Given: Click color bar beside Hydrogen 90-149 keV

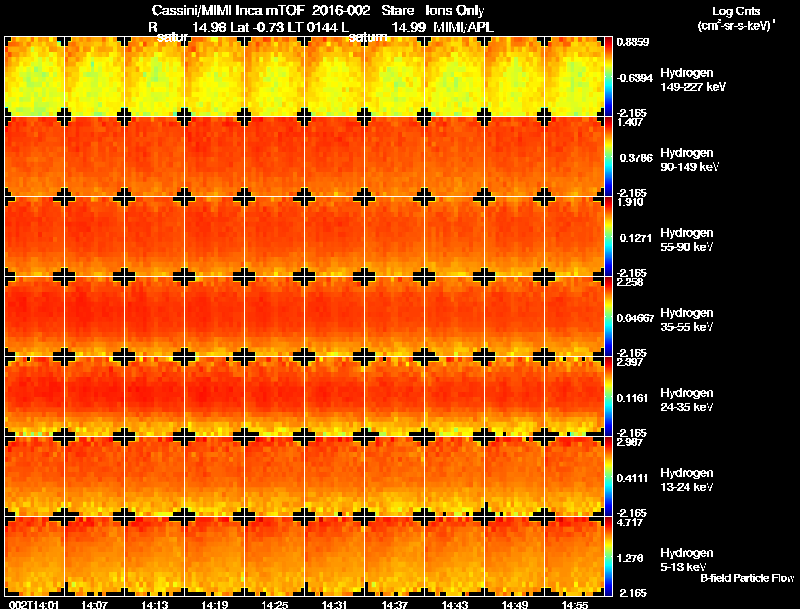Looking at the screenshot, I should [x=608, y=157].
